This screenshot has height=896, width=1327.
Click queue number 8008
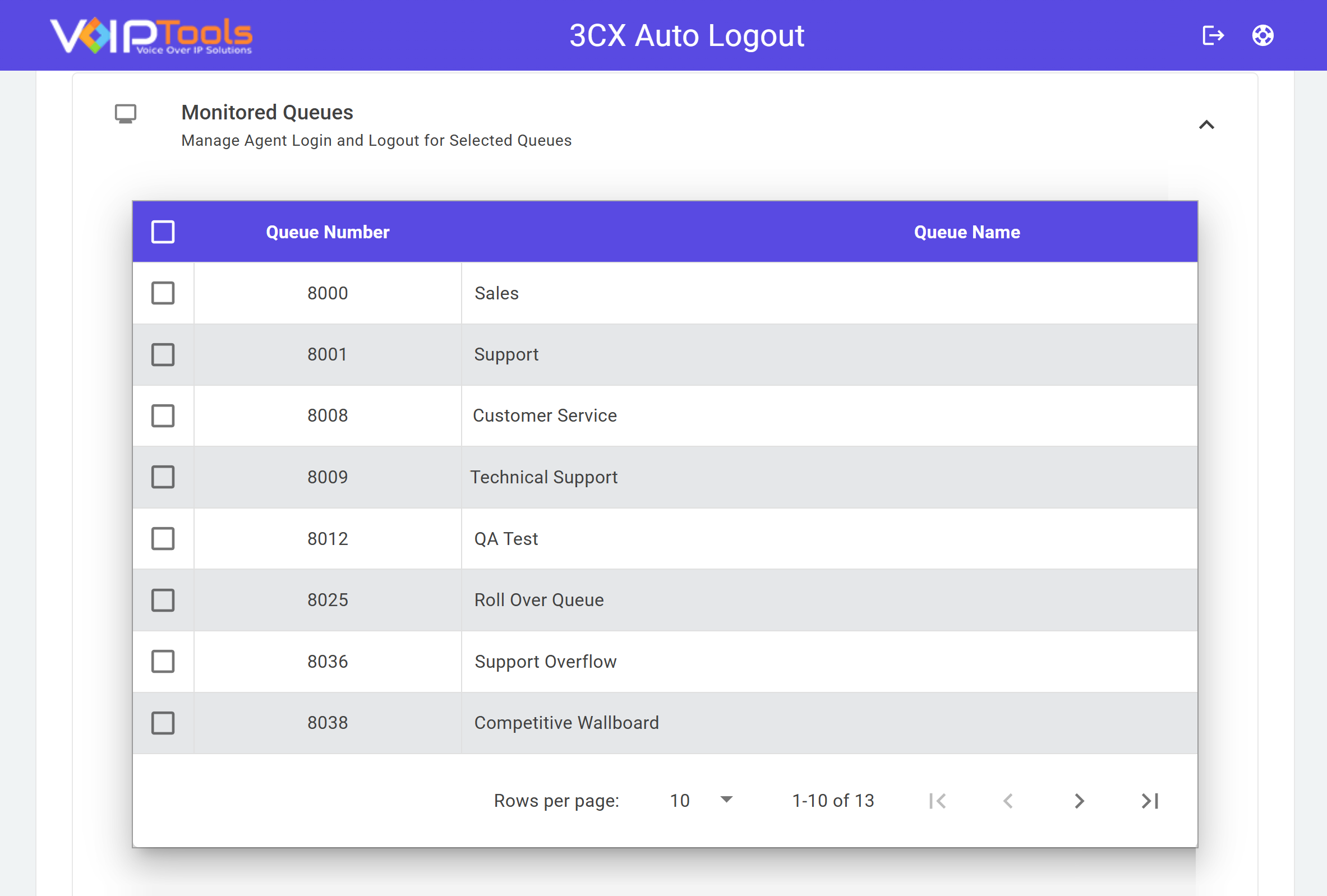[328, 415]
